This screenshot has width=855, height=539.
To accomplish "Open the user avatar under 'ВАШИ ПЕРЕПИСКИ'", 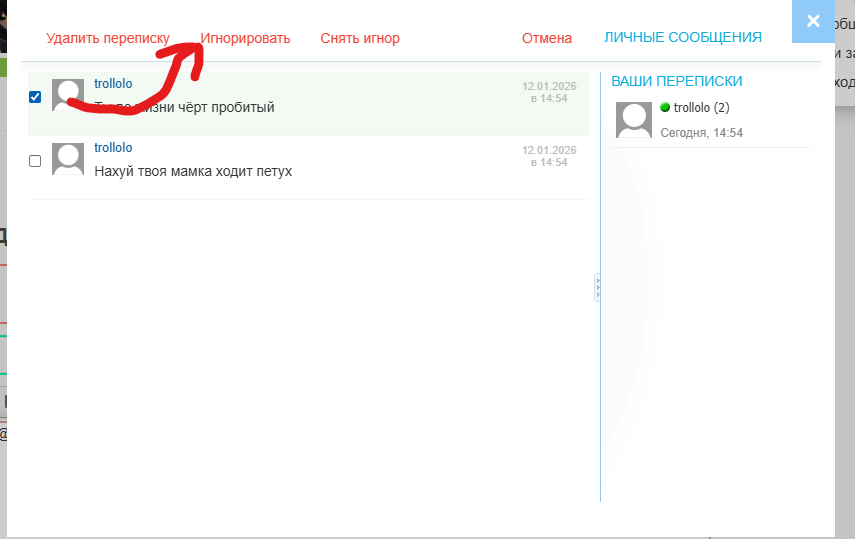I will pyautogui.click(x=634, y=120).
